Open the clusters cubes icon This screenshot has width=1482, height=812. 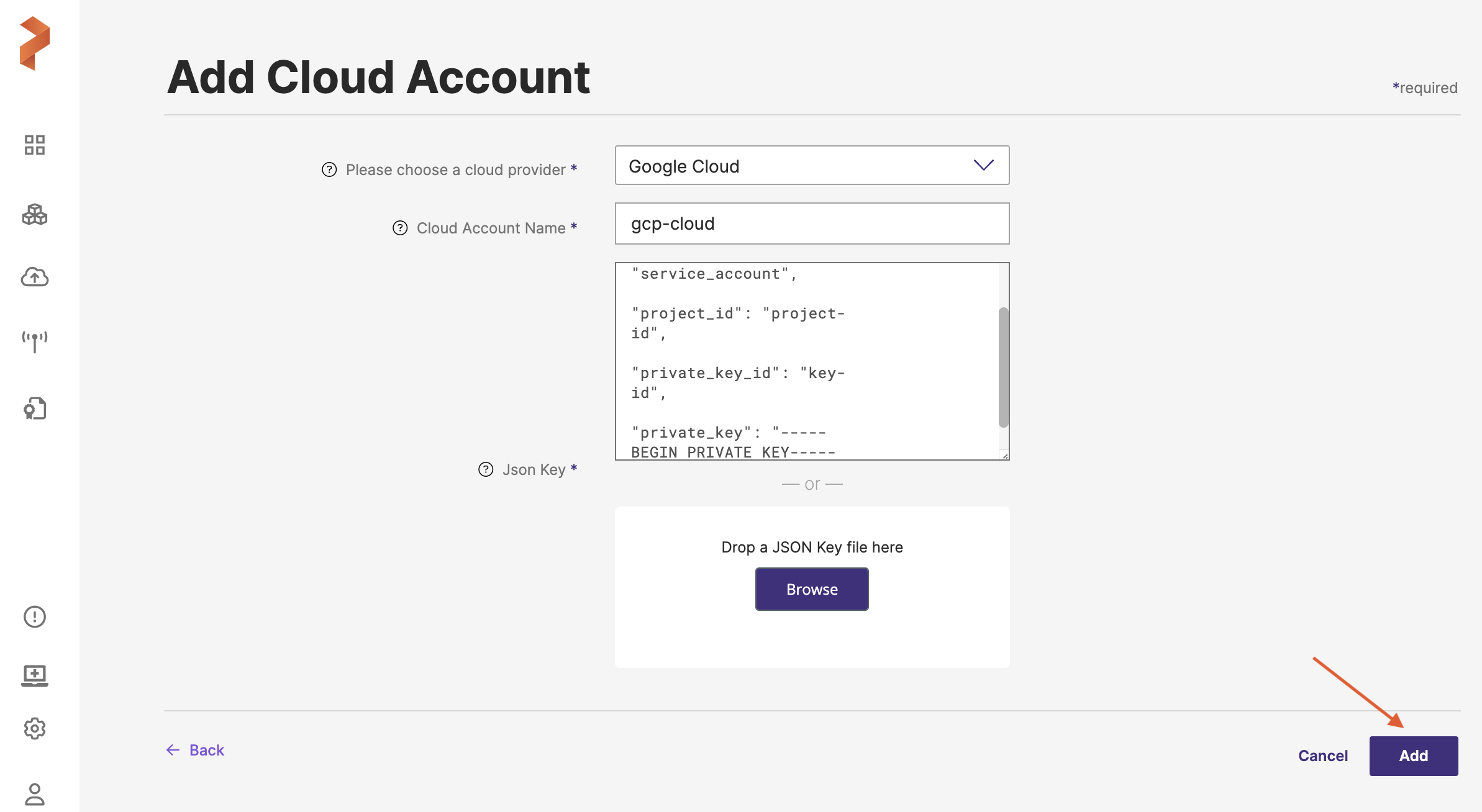[x=35, y=215]
